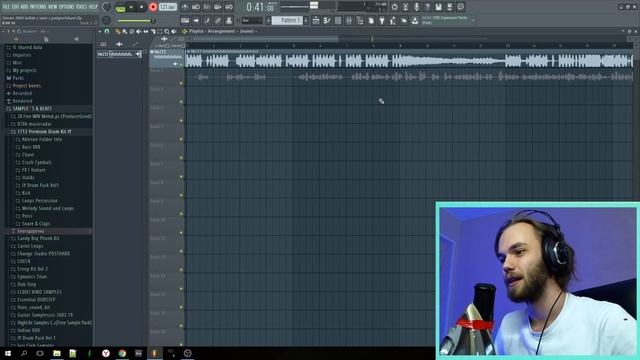Click the Playlist horizontal scrollbar
640x360 pixels.
pos(265,39)
